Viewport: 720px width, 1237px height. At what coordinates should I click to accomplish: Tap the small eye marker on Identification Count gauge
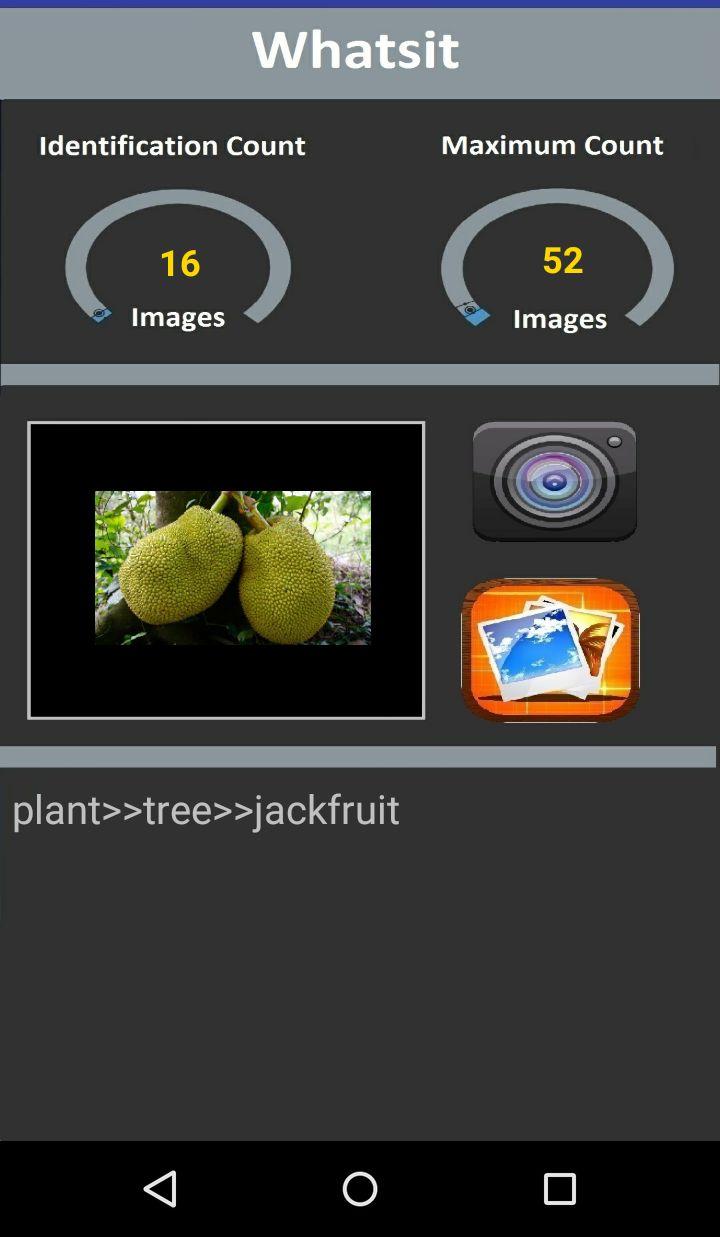[100, 314]
